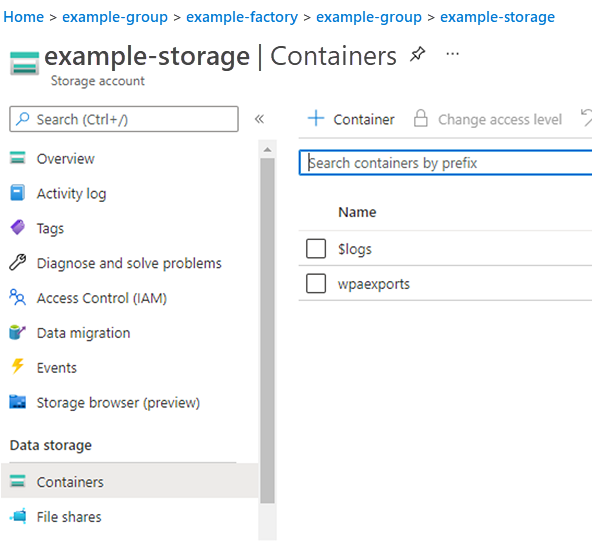Click the File shares icon

pos(18,516)
